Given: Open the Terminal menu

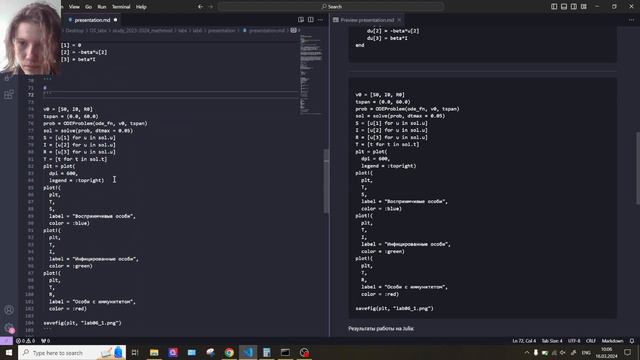Looking at the screenshot, I should (x=121, y=7).
